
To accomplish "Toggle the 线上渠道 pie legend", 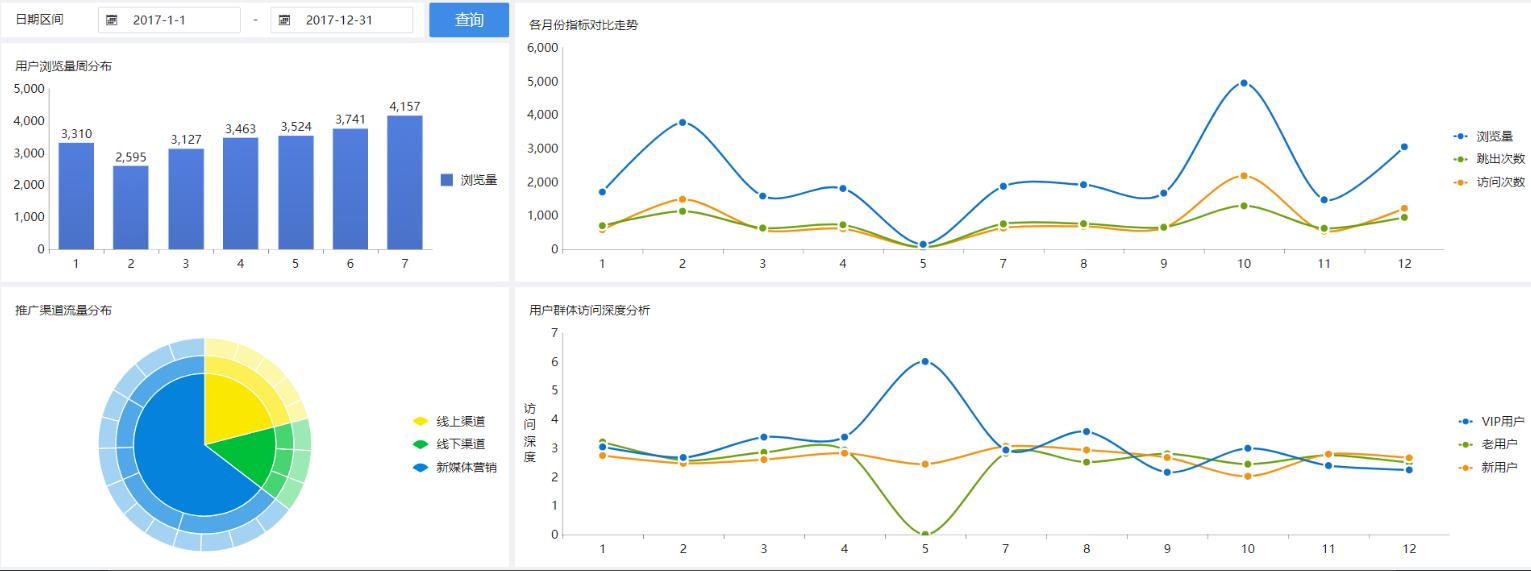I will pos(449,422).
